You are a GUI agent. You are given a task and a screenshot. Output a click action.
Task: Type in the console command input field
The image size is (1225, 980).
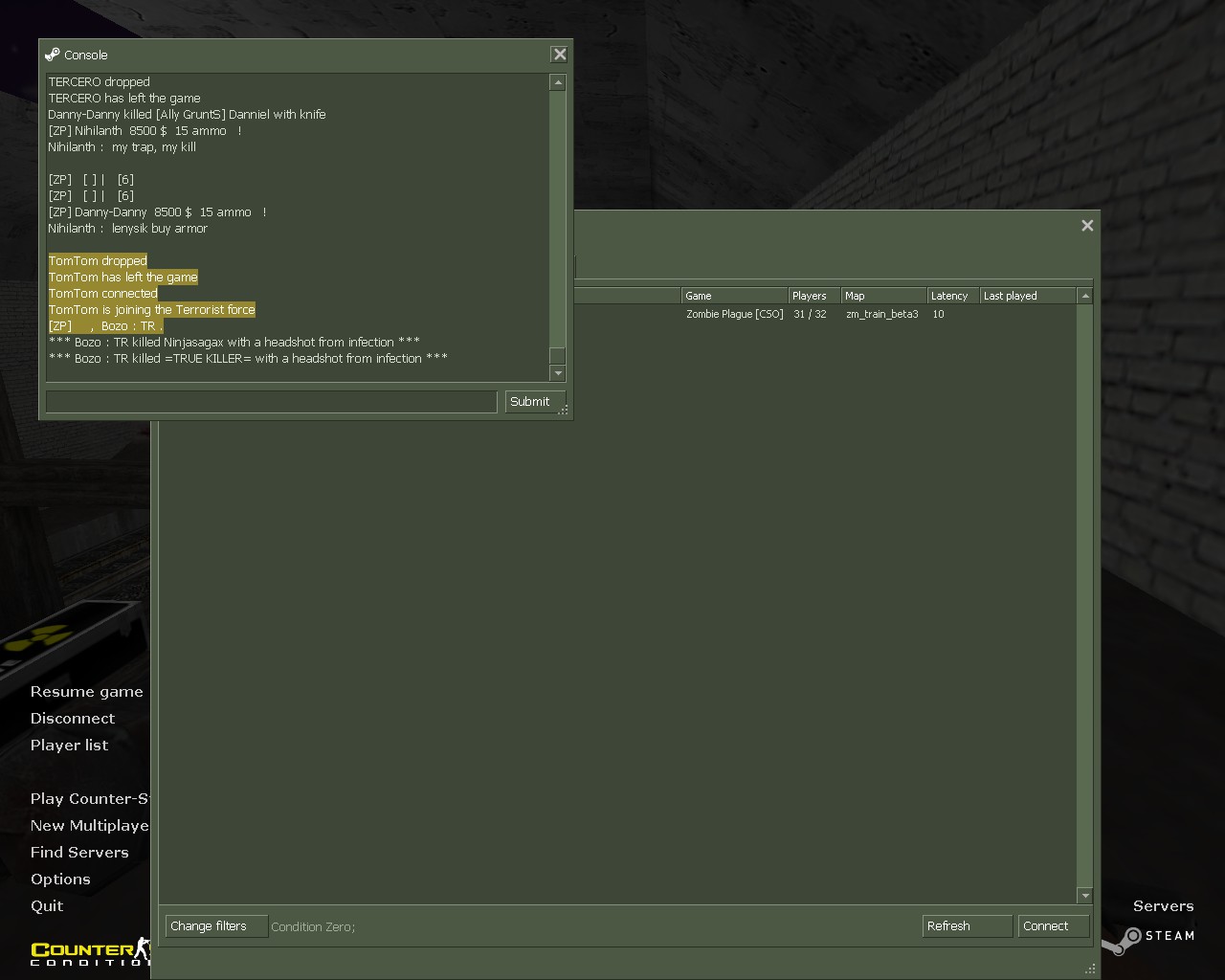pyautogui.click(x=271, y=402)
